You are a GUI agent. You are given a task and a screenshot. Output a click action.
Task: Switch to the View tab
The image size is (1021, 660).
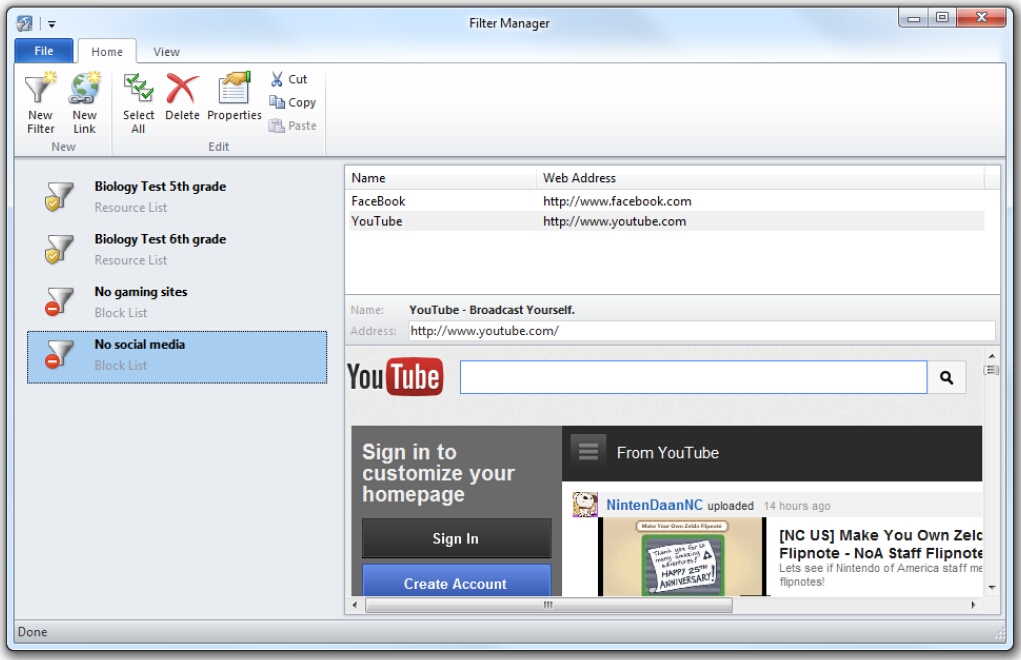point(166,51)
